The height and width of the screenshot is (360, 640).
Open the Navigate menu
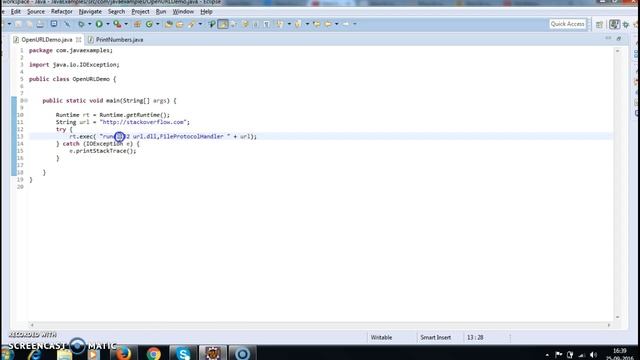pos(90,11)
